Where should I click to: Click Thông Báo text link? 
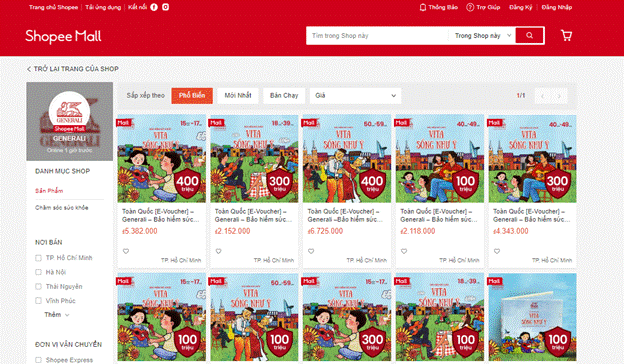point(443,7)
